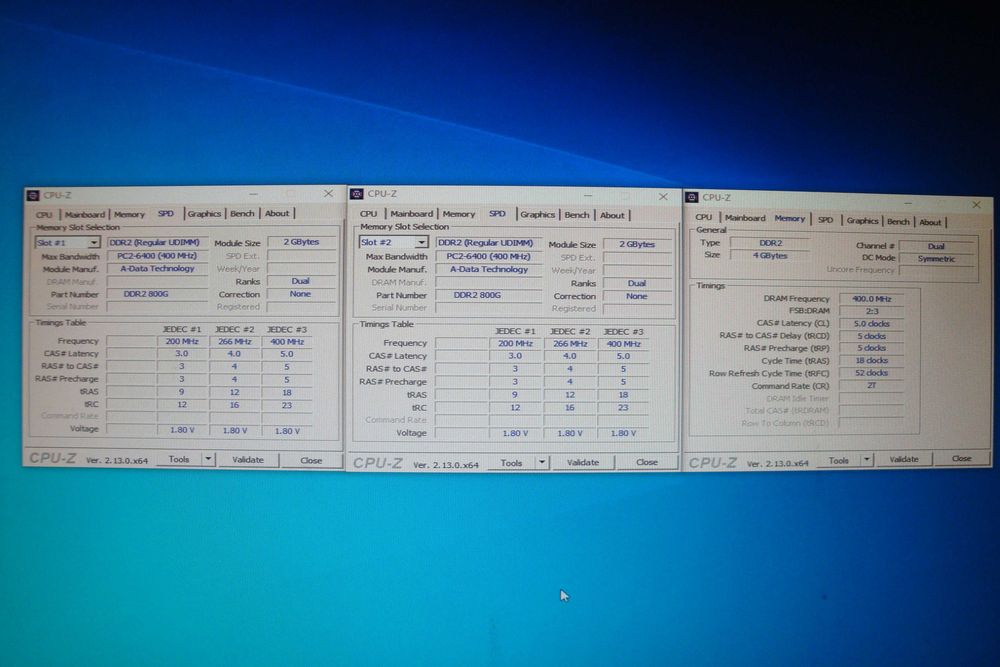
Task: Click the Row Refresh Cycle Time 52 clocks value
Action: click(x=871, y=373)
